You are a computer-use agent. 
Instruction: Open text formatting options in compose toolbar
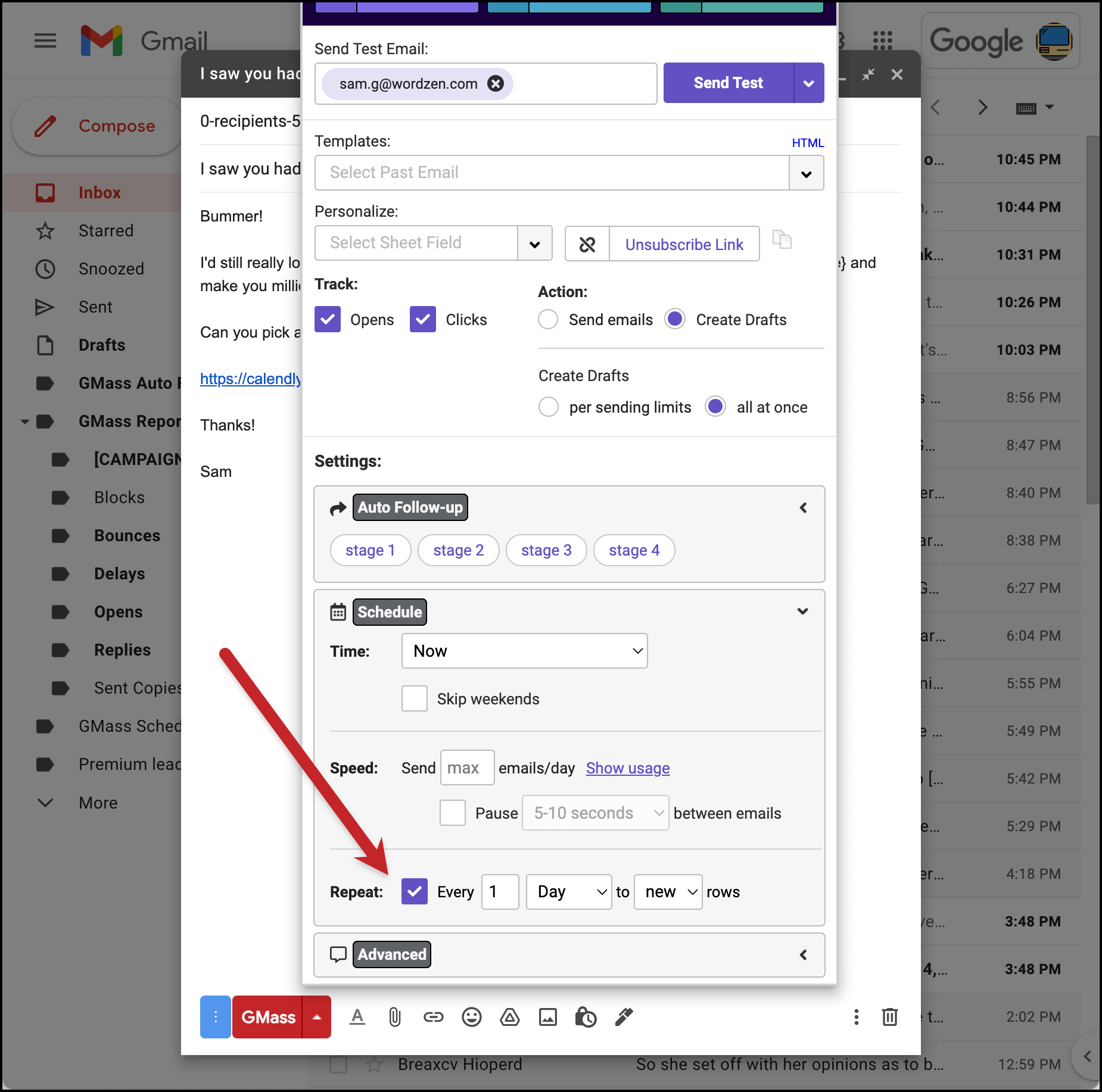click(x=357, y=1017)
